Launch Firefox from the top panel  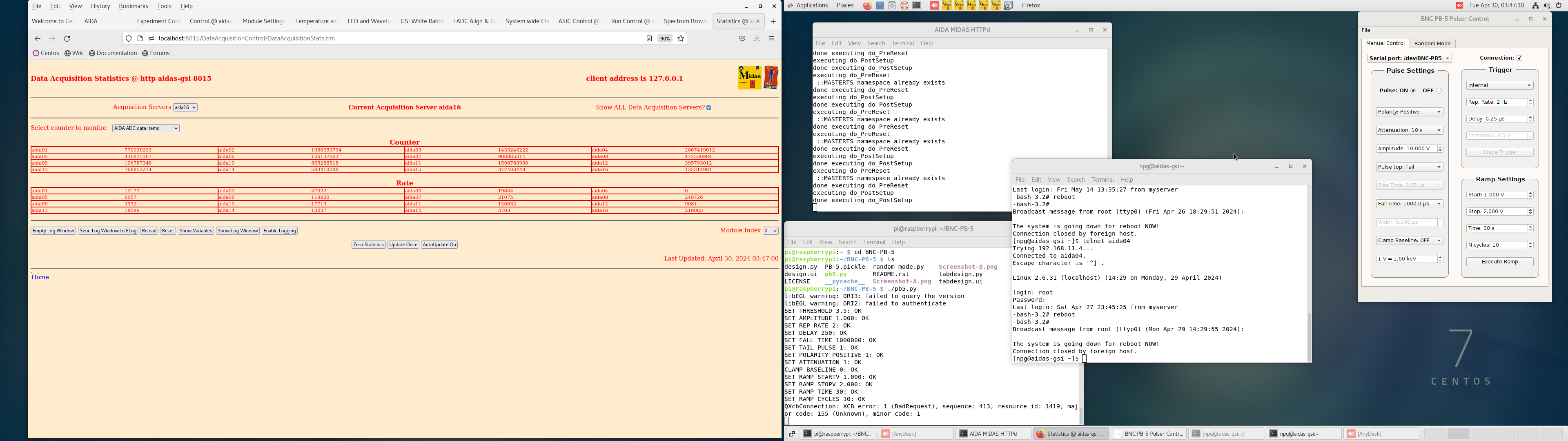(x=867, y=5)
